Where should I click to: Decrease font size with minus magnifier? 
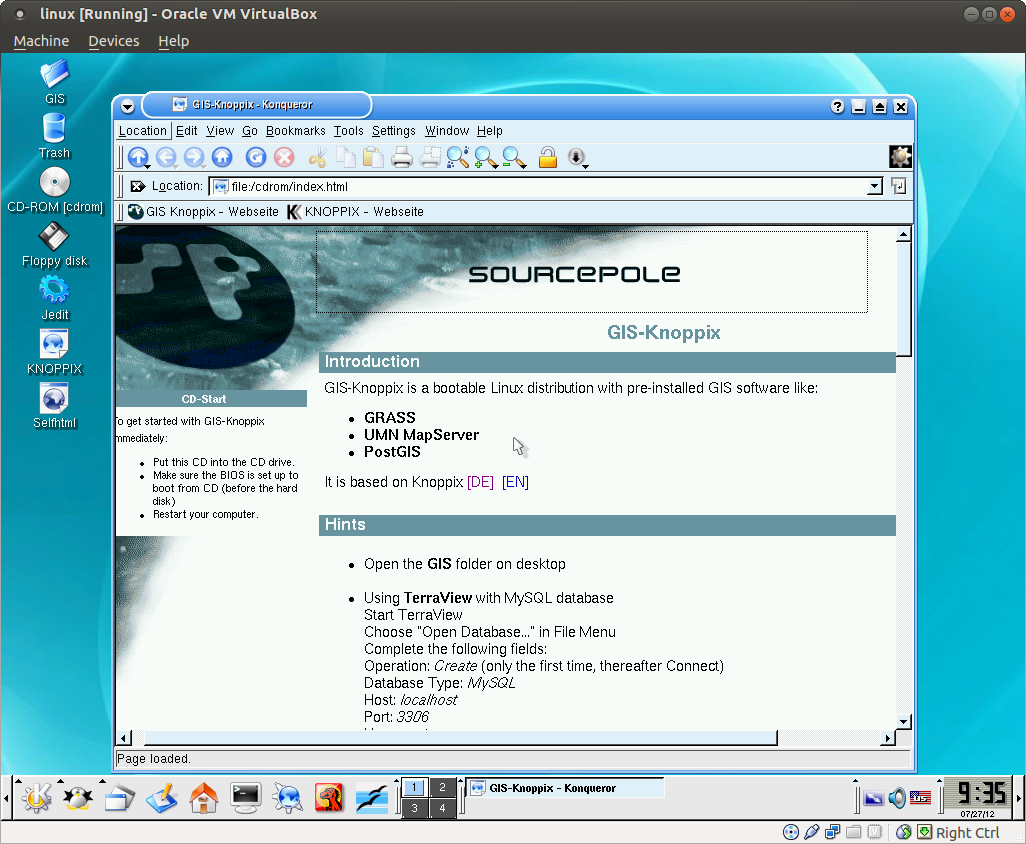coord(514,157)
